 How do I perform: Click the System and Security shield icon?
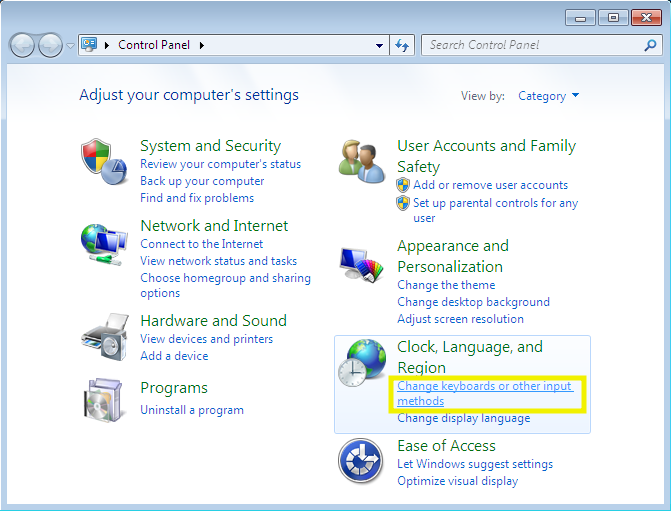[104, 162]
